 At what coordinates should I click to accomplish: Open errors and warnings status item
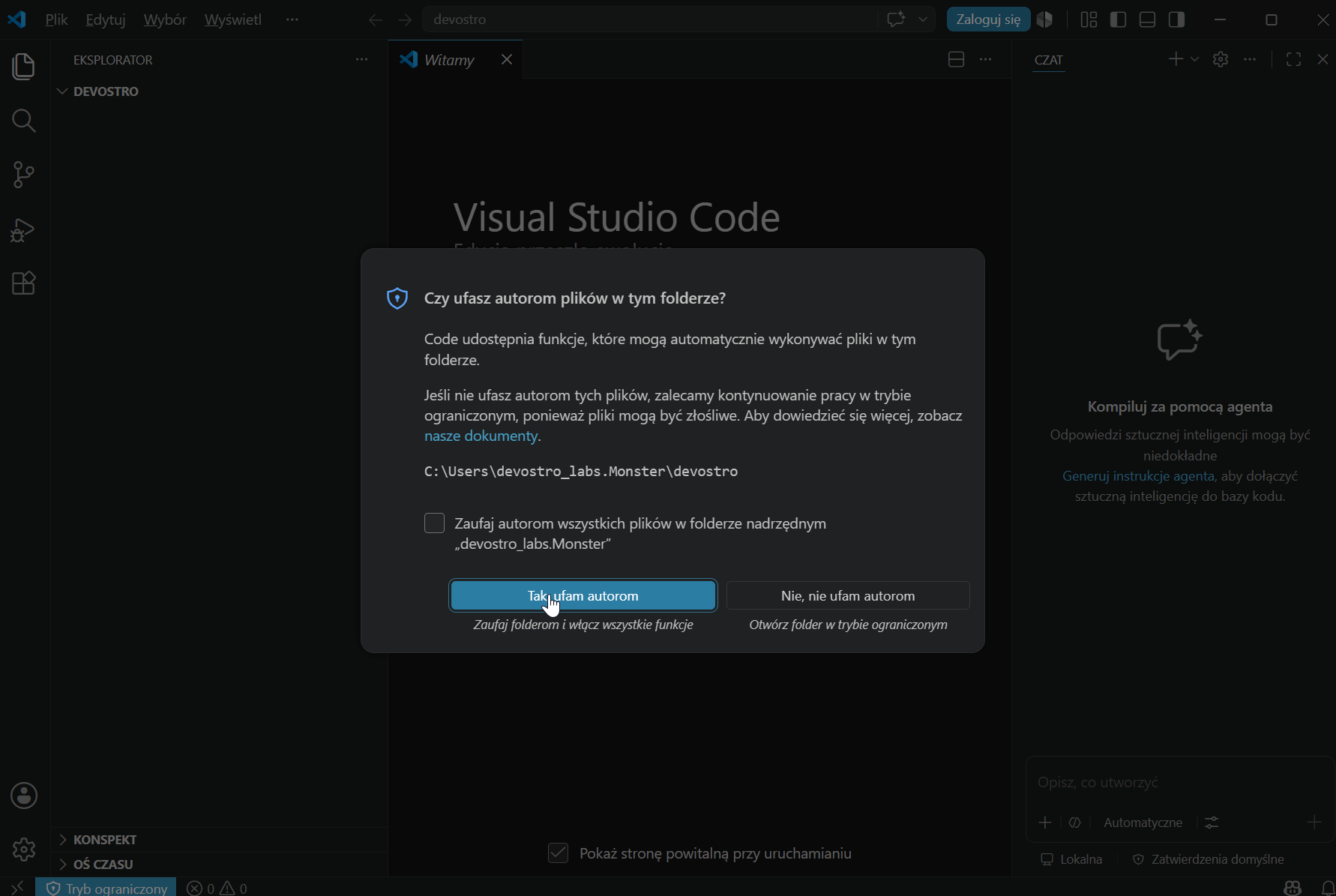(x=217, y=888)
